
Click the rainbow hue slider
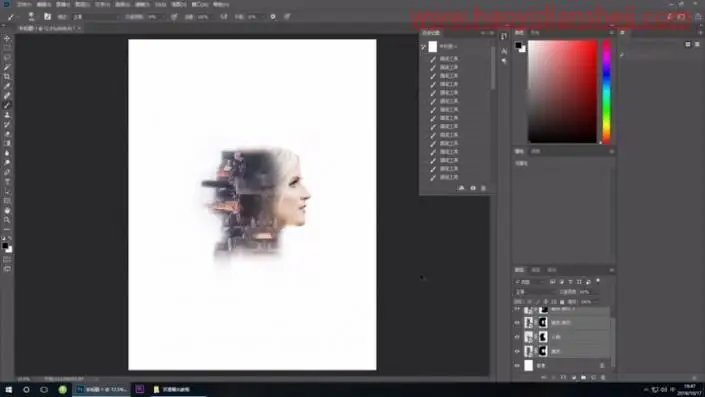click(x=606, y=92)
